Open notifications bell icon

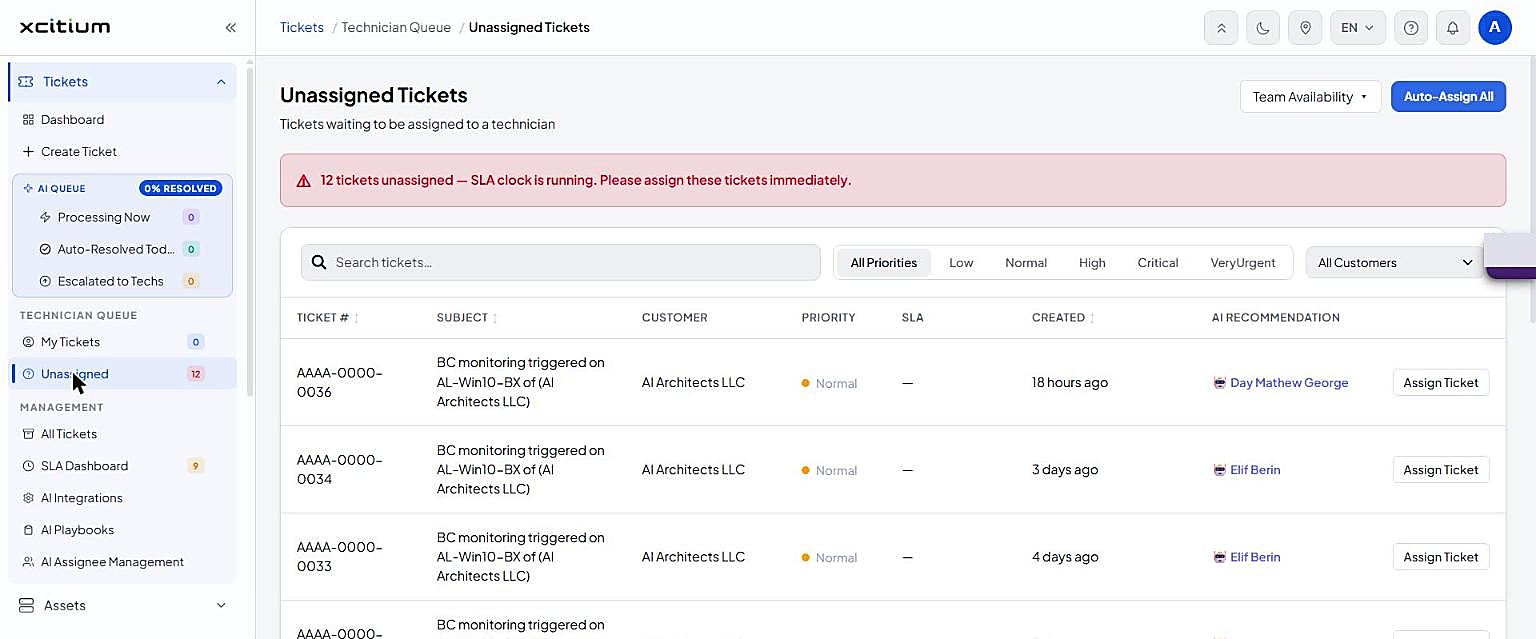coord(1453,28)
